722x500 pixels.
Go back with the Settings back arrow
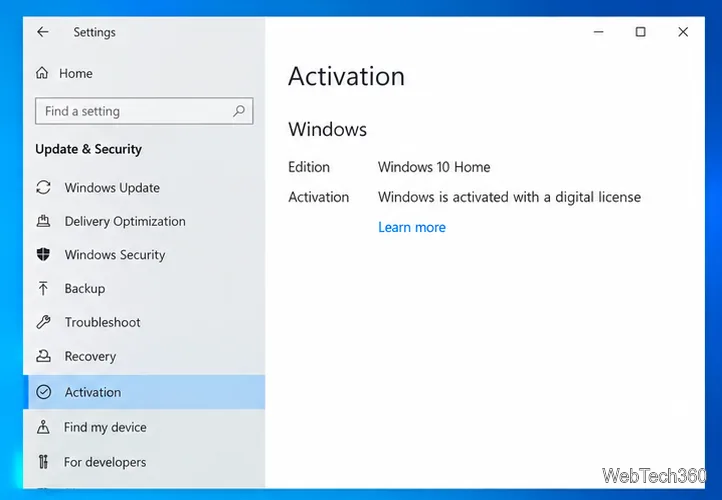tap(43, 32)
